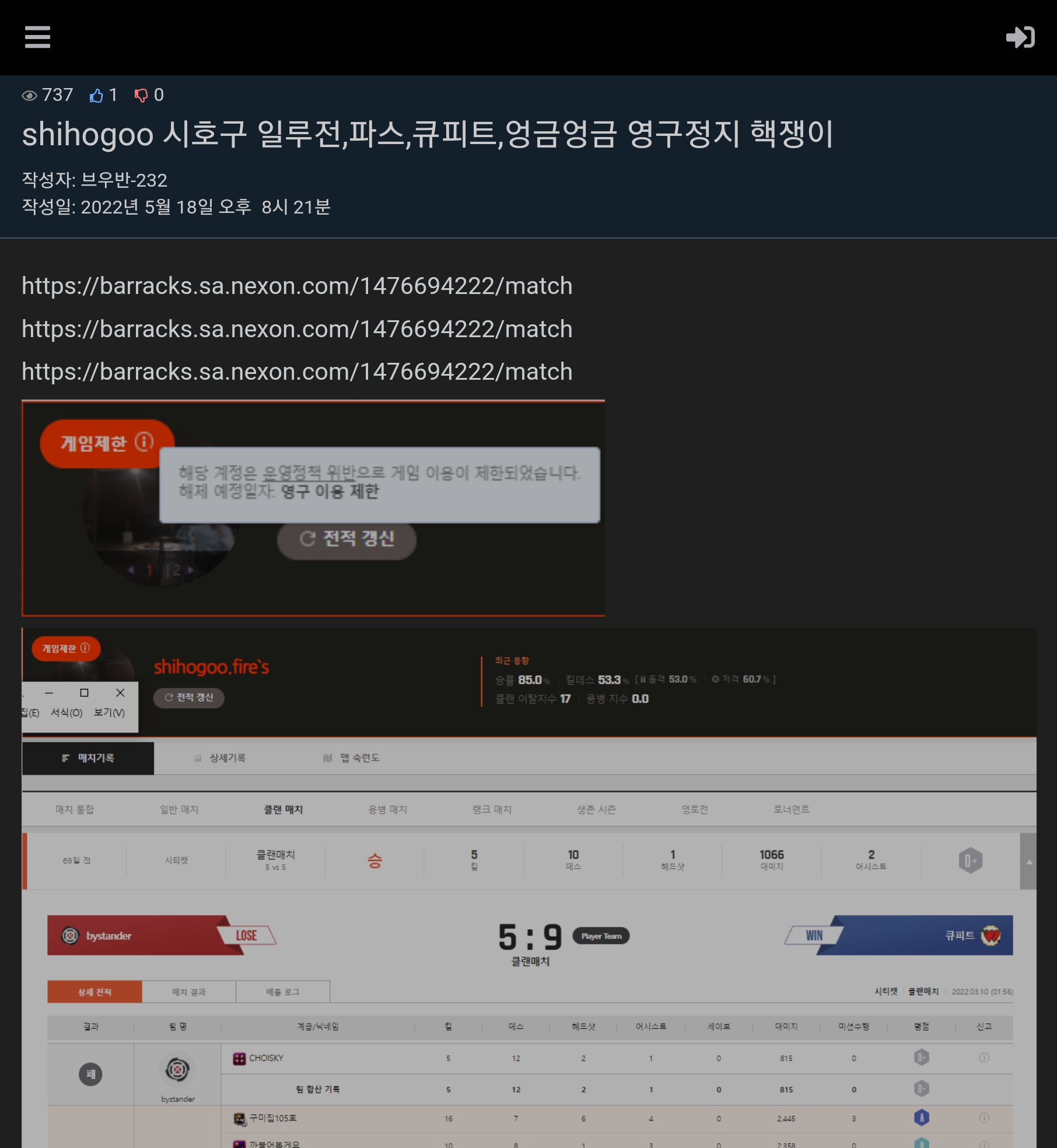Select the 랭크 매치 filter tab

coord(492,810)
